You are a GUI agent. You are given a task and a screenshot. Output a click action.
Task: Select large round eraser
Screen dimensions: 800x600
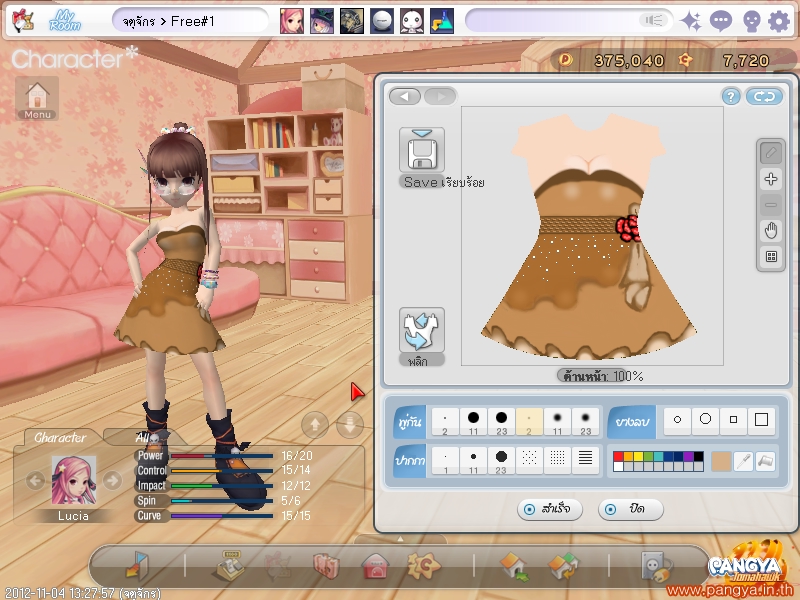(x=705, y=420)
